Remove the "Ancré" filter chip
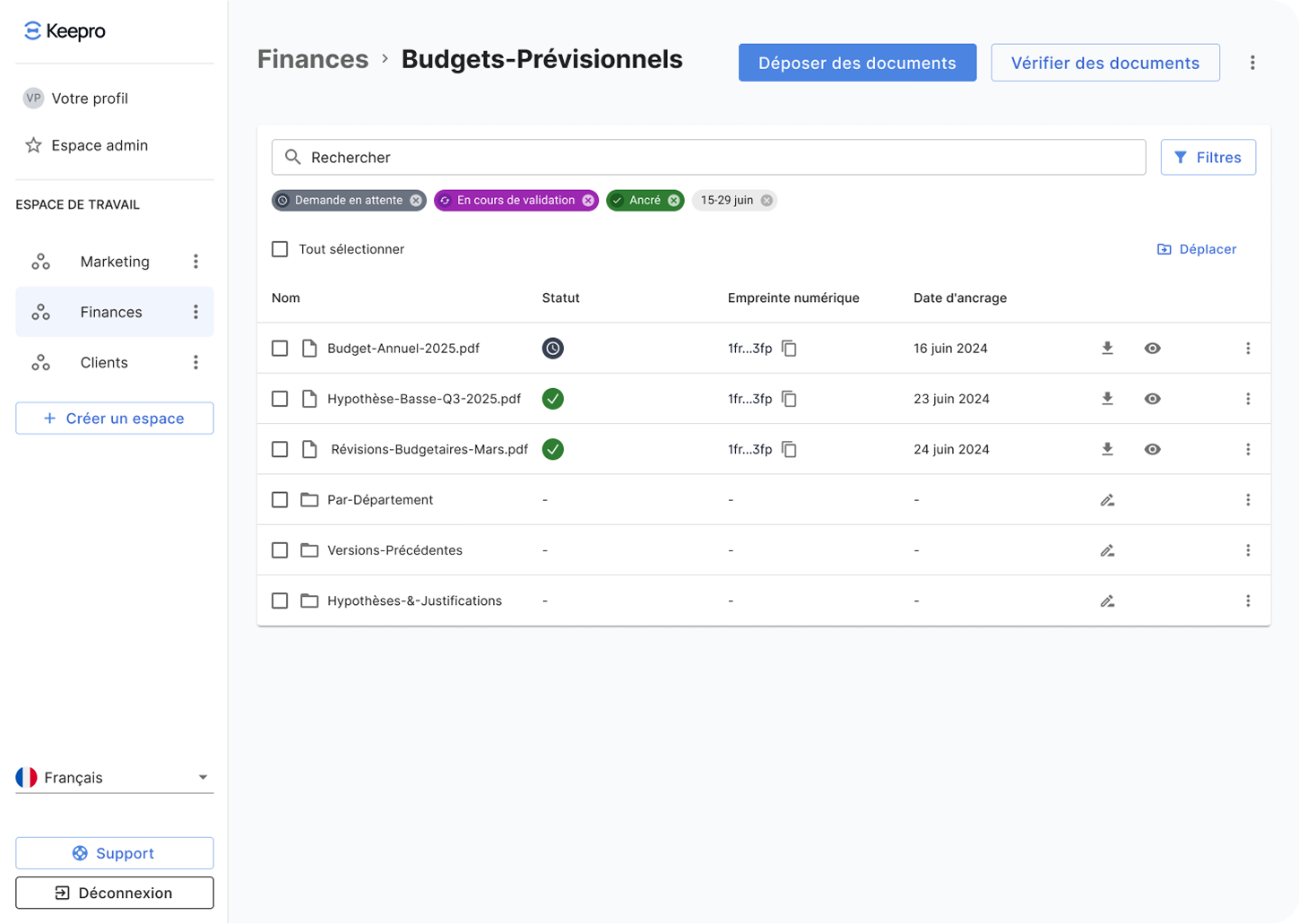1299x924 pixels. pos(673,201)
